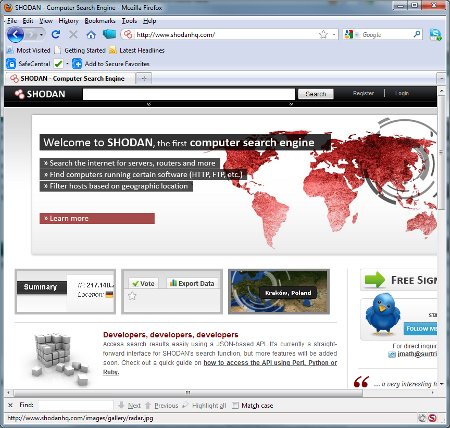Open the Summary gallery thumbnail
450x428 pixels.
pos(66,292)
